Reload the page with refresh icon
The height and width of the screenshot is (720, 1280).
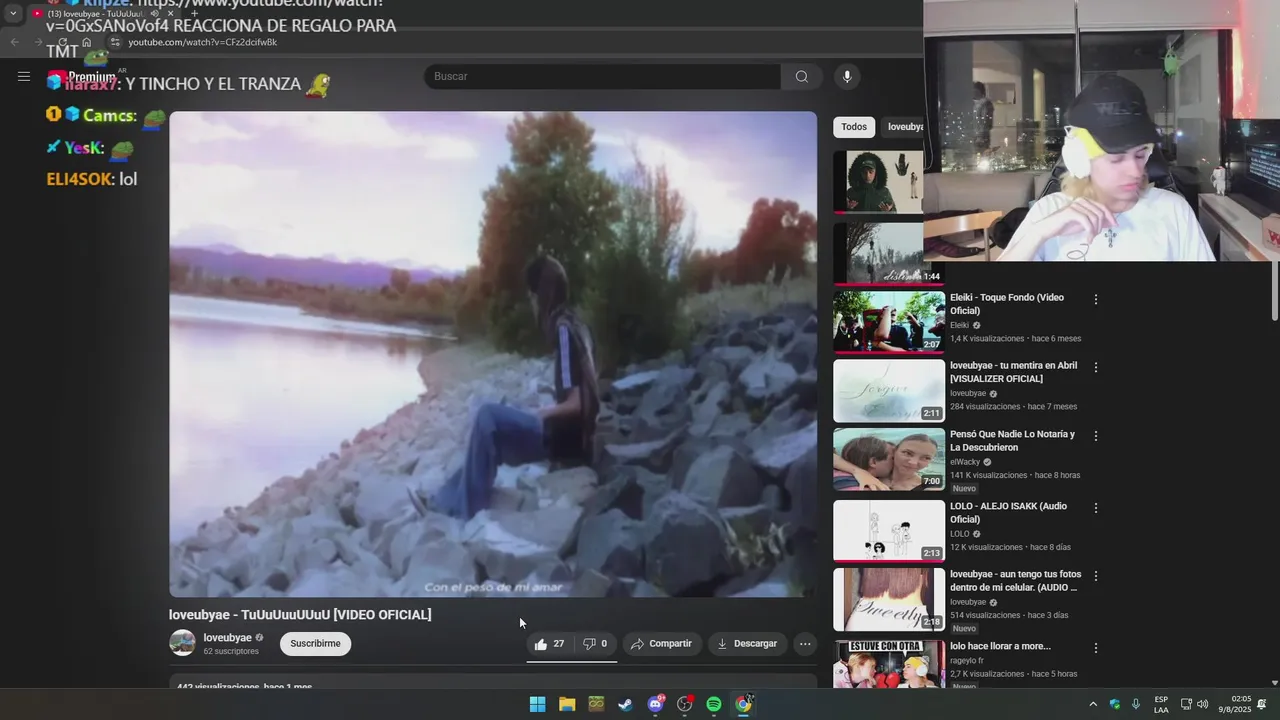click(x=62, y=42)
